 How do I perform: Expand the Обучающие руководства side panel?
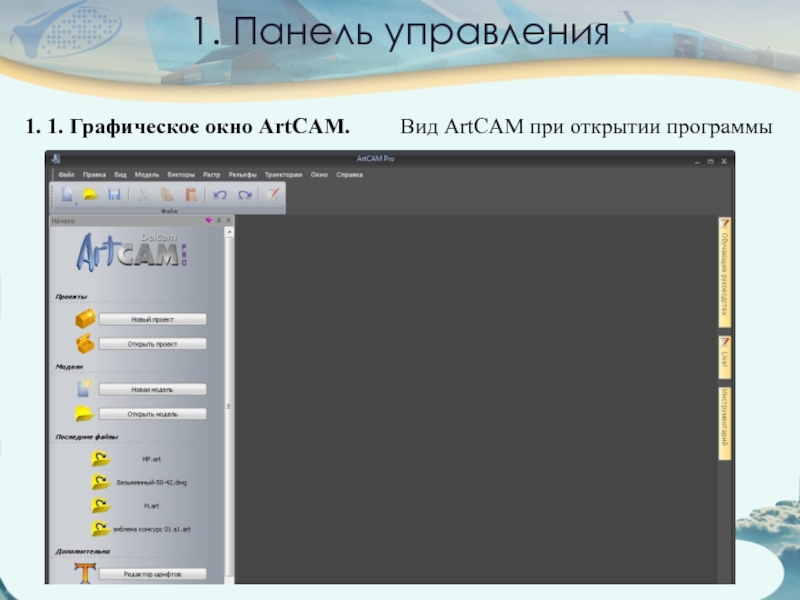click(725, 272)
